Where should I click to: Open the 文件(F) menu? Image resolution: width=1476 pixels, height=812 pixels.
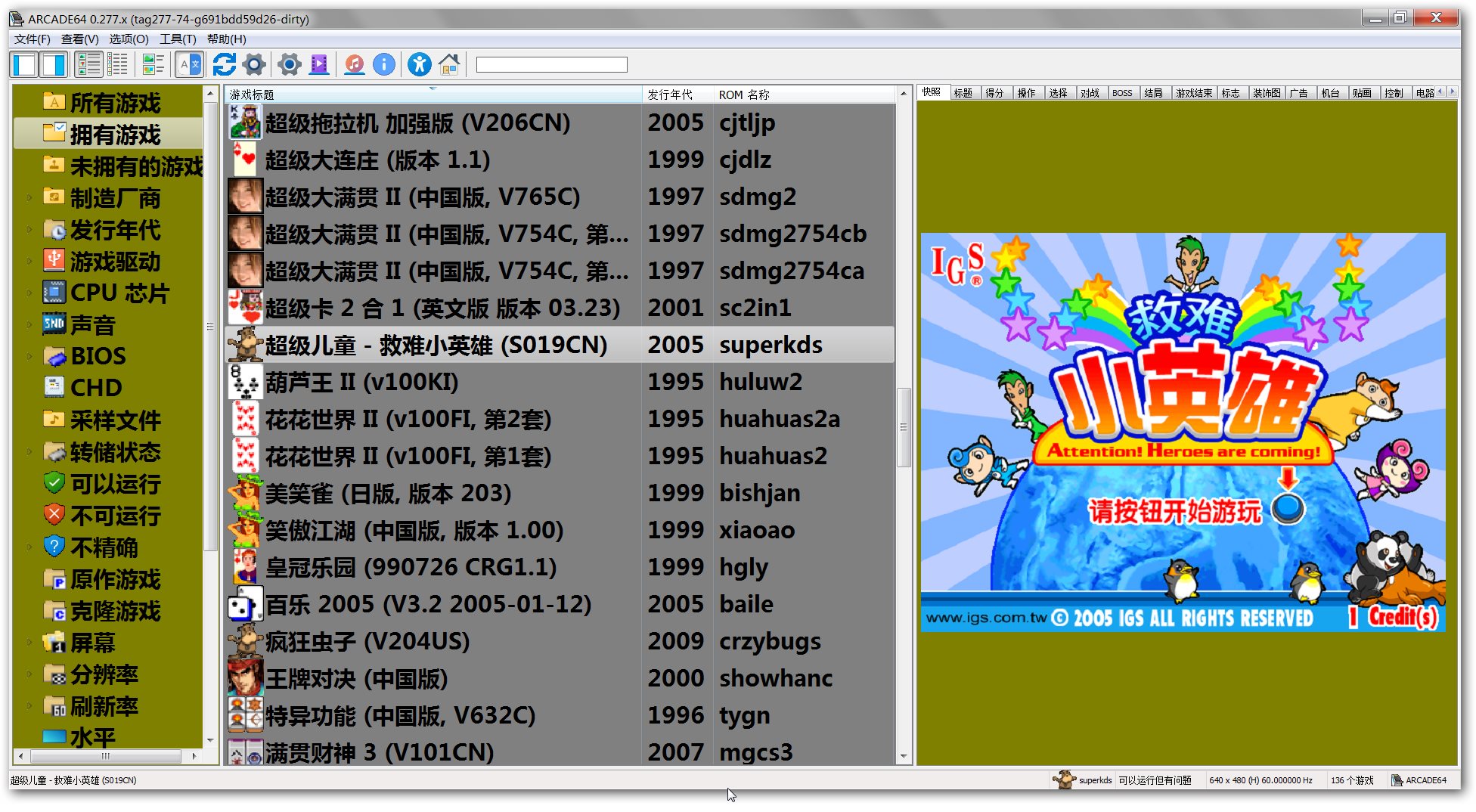32,39
